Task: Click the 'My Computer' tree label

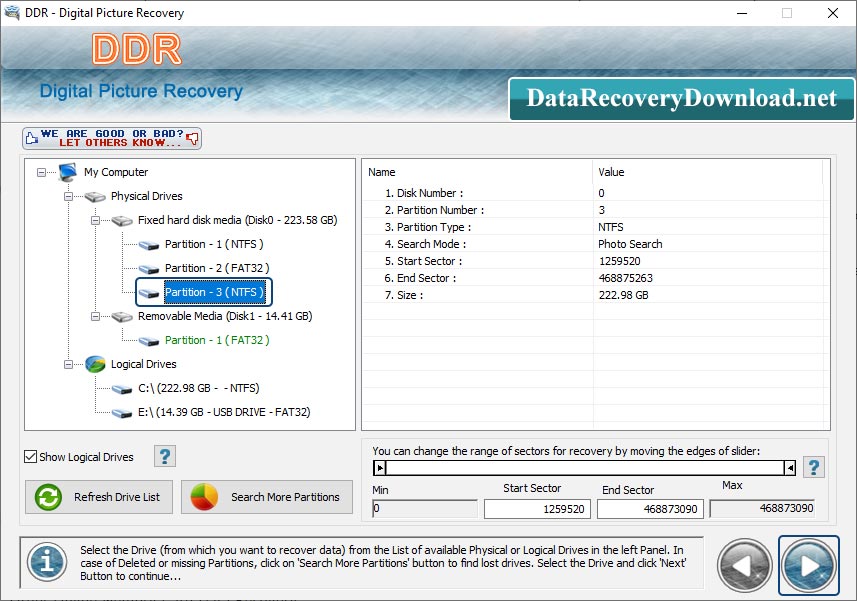Action: click(116, 172)
